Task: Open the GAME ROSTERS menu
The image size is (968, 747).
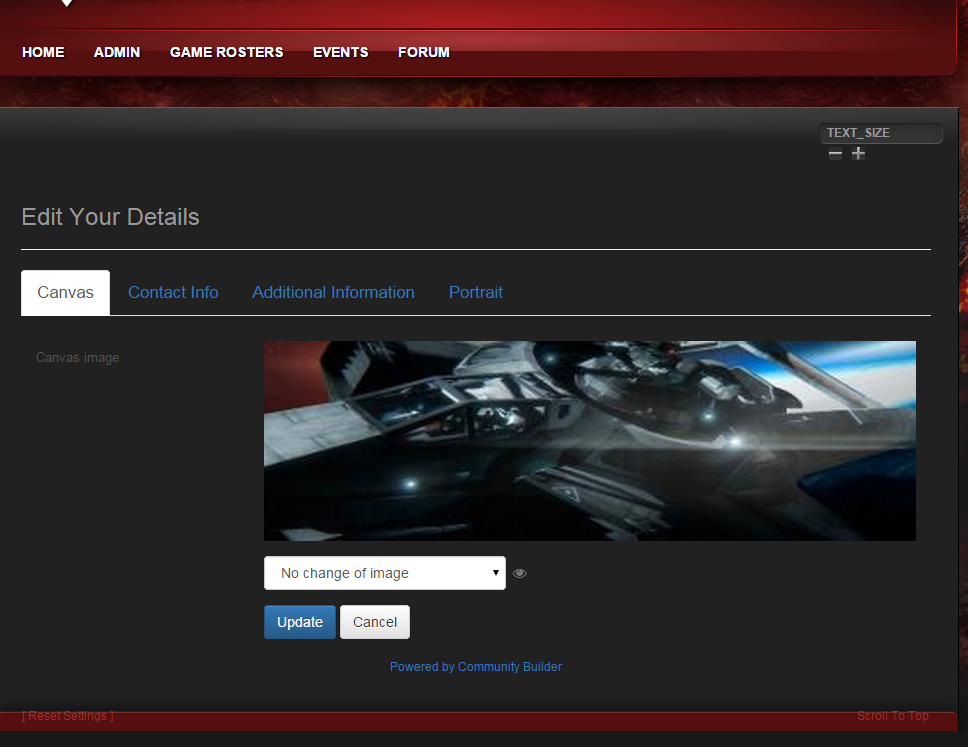Action: pos(227,52)
